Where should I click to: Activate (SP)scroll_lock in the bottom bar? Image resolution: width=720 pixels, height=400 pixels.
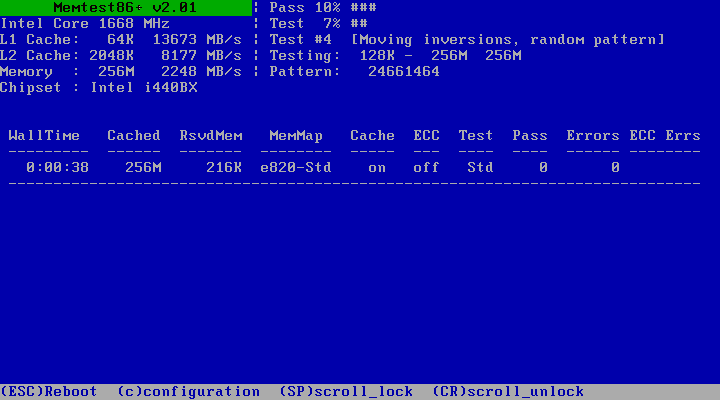(x=346, y=392)
